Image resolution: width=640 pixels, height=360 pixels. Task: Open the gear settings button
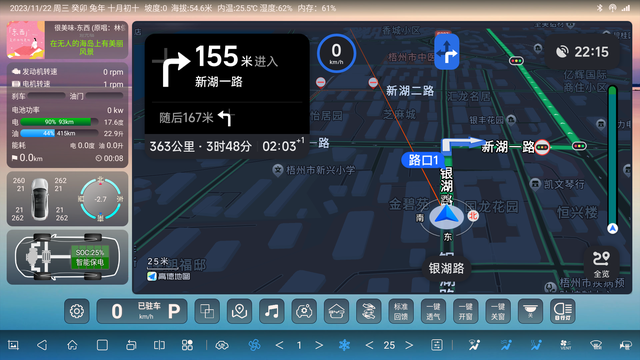[77, 311]
